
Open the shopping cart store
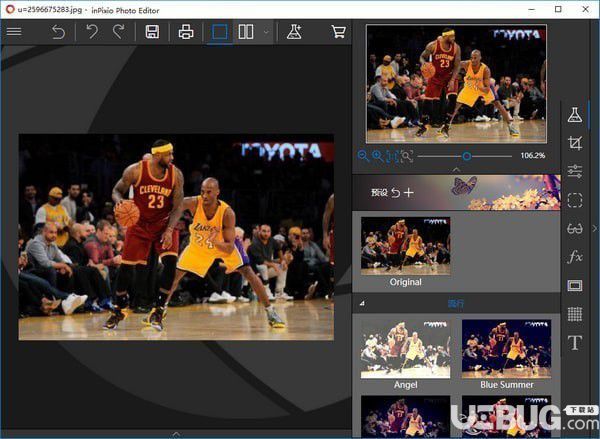338,32
